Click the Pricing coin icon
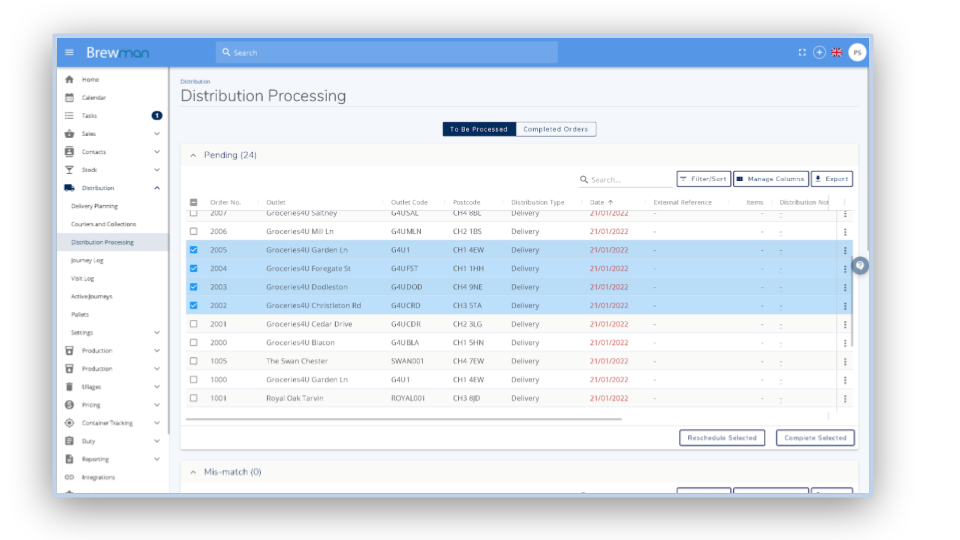The height and width of the screenshot is (540, 960). point(69,405)
